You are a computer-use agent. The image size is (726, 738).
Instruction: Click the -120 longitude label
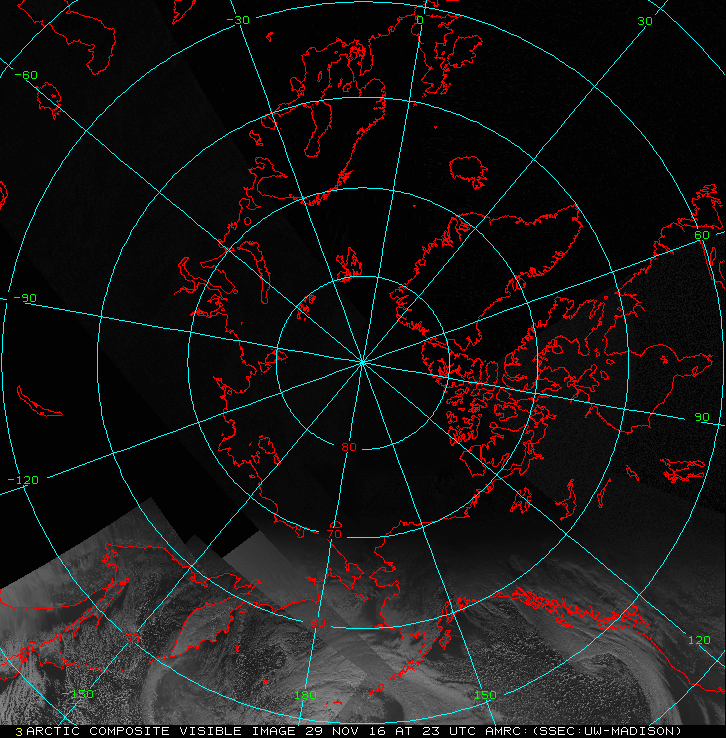click(24, 480)
